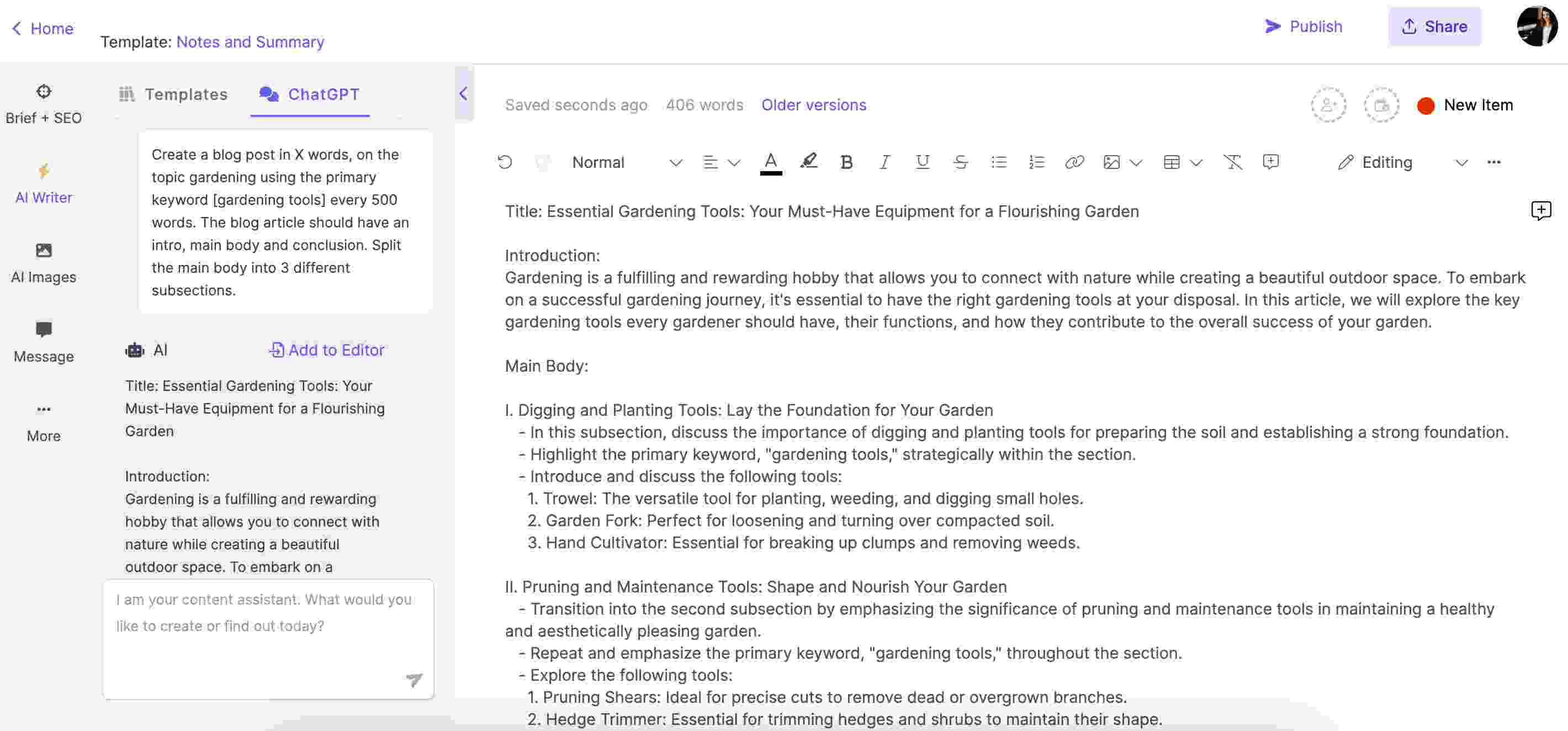Insert a hyperlink into document
This screenshot has width=1568, height=731.
(x=1075, y=162)
